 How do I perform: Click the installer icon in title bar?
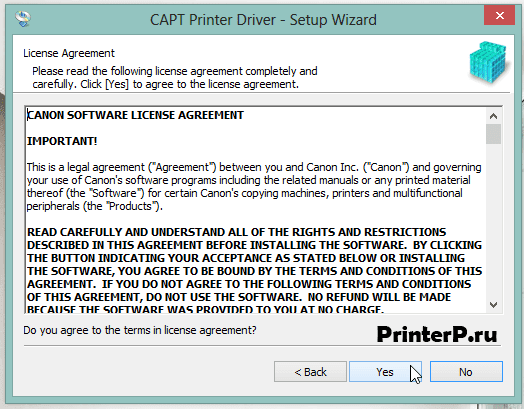(x=23, y=19)
